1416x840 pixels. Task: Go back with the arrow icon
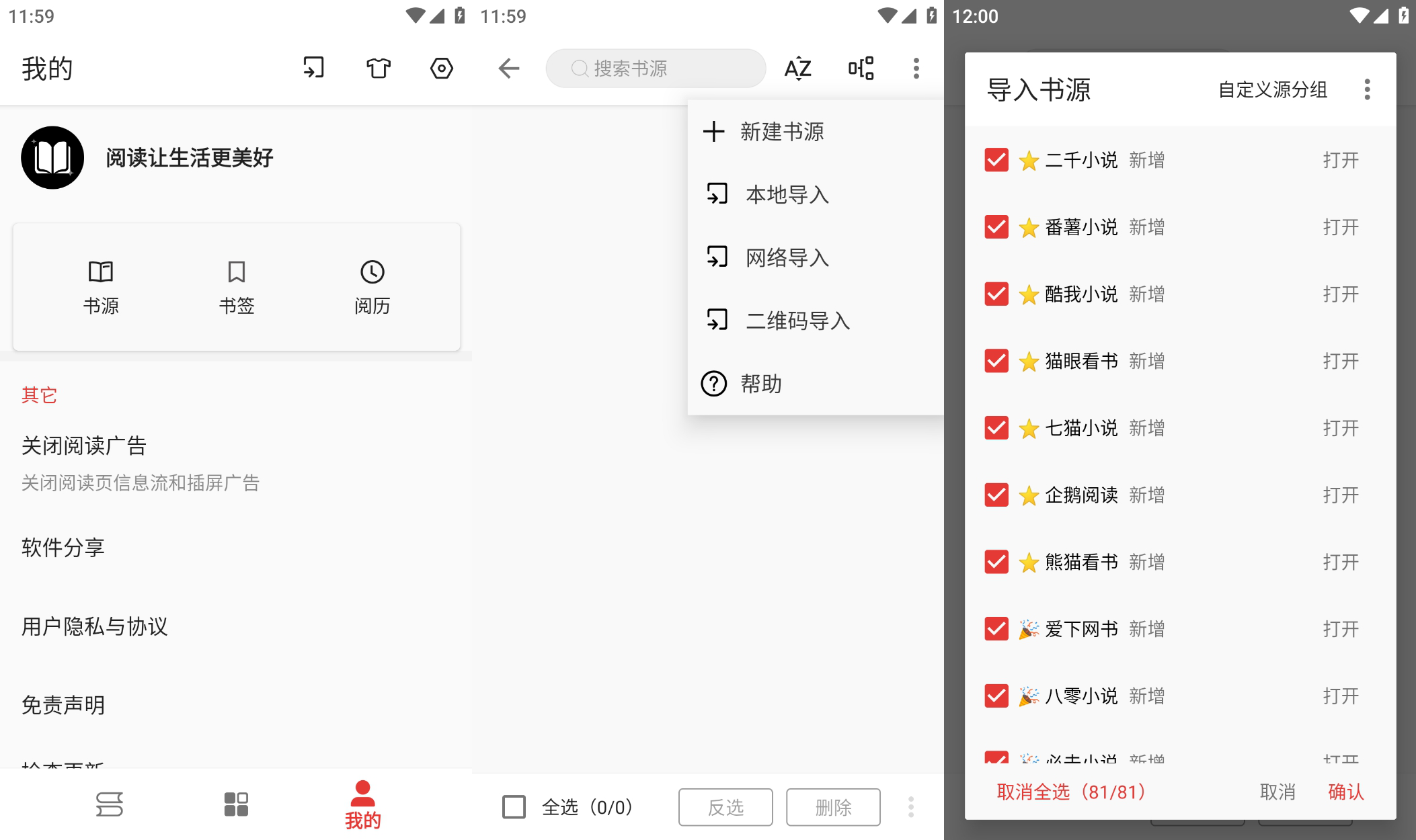point(509,68)
